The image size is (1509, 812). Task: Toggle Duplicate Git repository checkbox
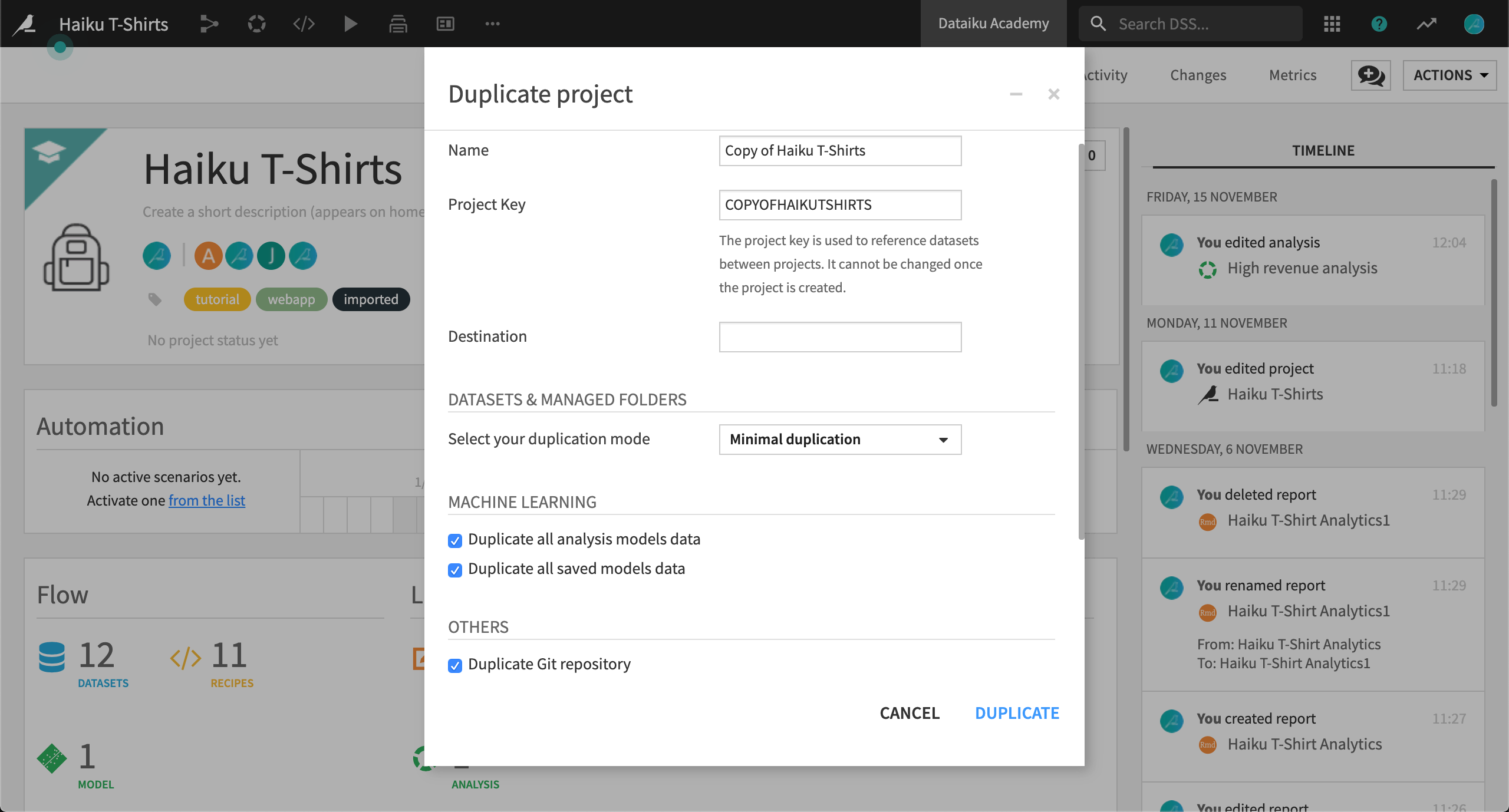pos(454,665)
